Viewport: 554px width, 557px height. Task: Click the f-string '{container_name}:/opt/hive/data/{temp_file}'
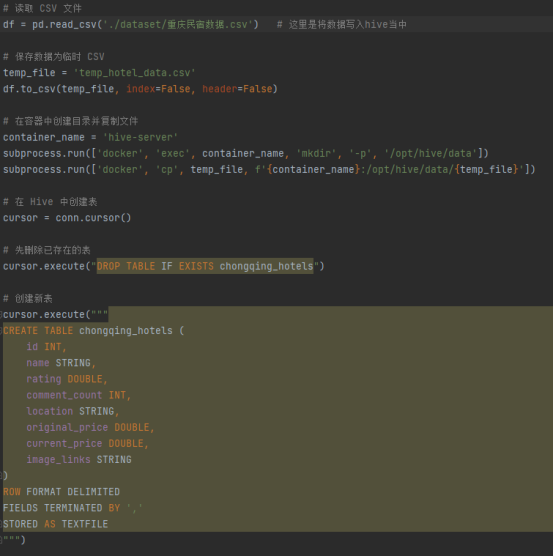click(x=390, y=169)
